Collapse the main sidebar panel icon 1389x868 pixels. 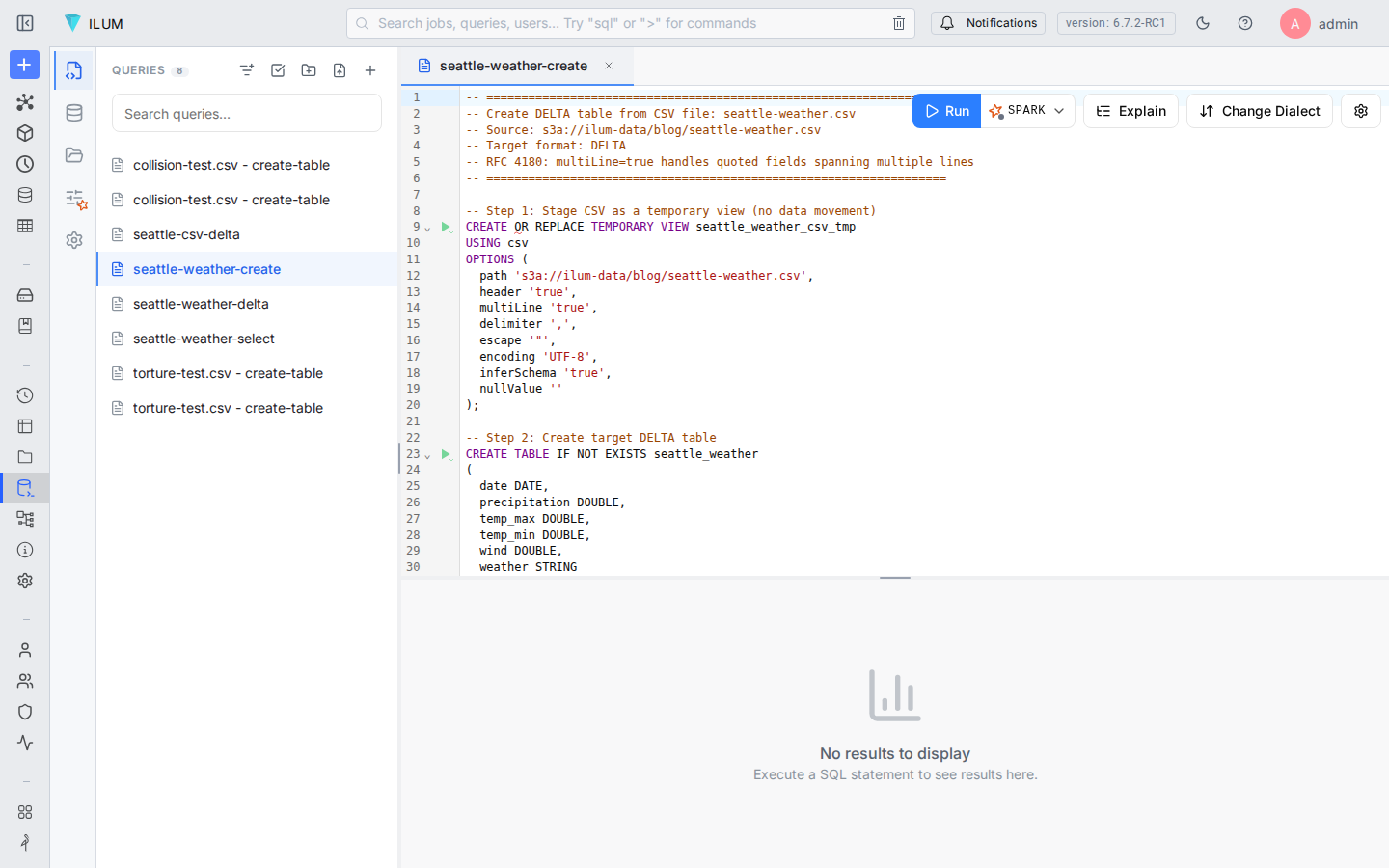(25, 23)
